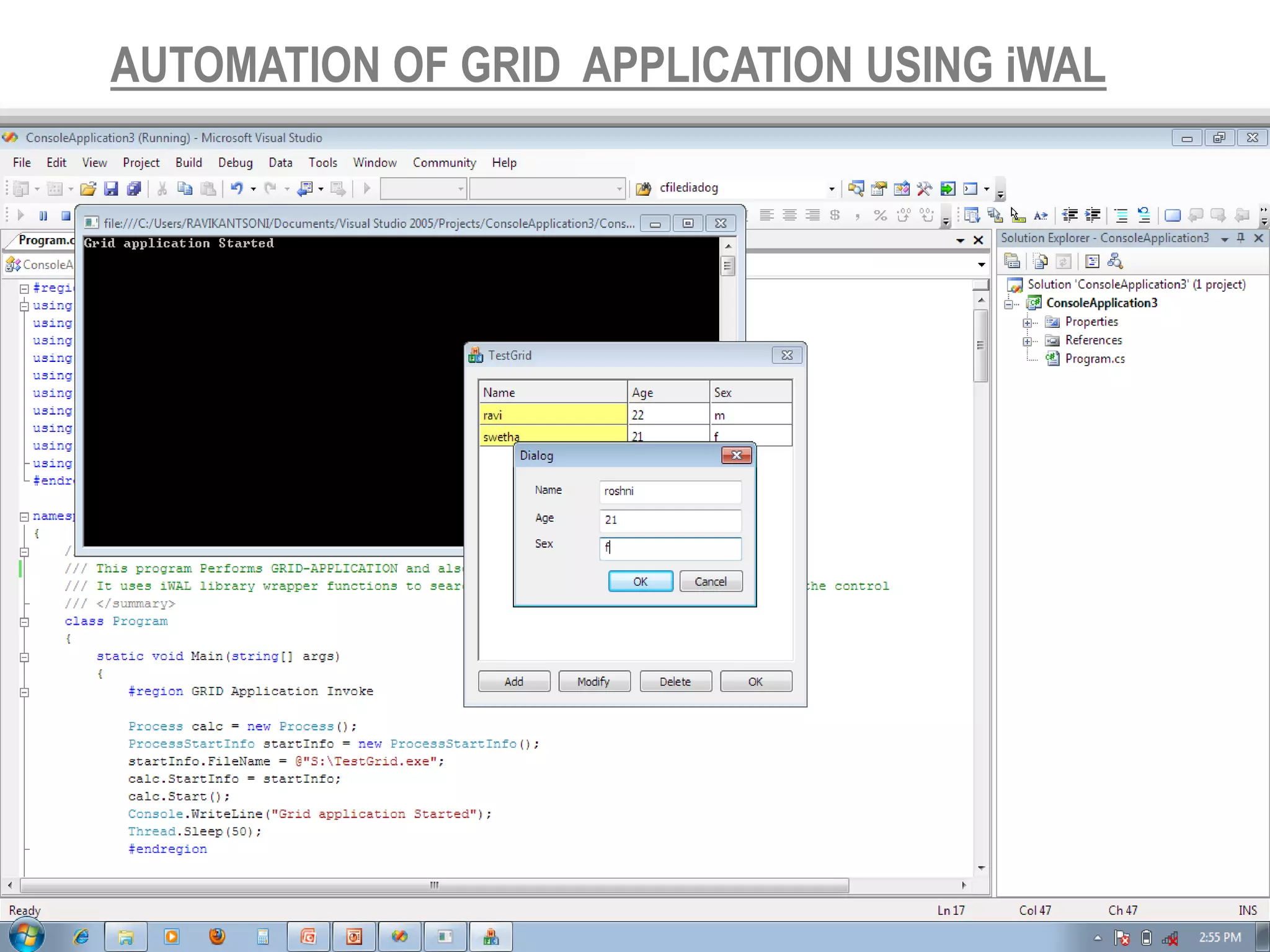Screen dimensions: 1270x952
Task: Click OK in the Dialog window
Action: coord(641,581)
